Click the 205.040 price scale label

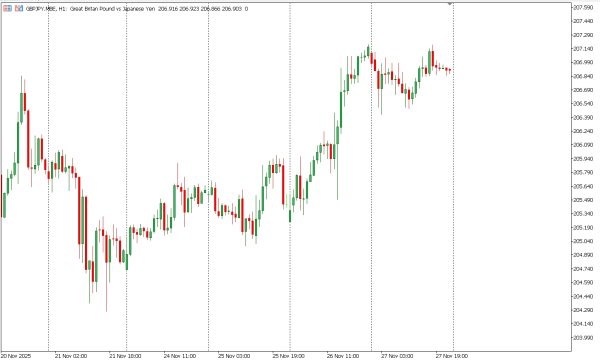pos(582,241)
